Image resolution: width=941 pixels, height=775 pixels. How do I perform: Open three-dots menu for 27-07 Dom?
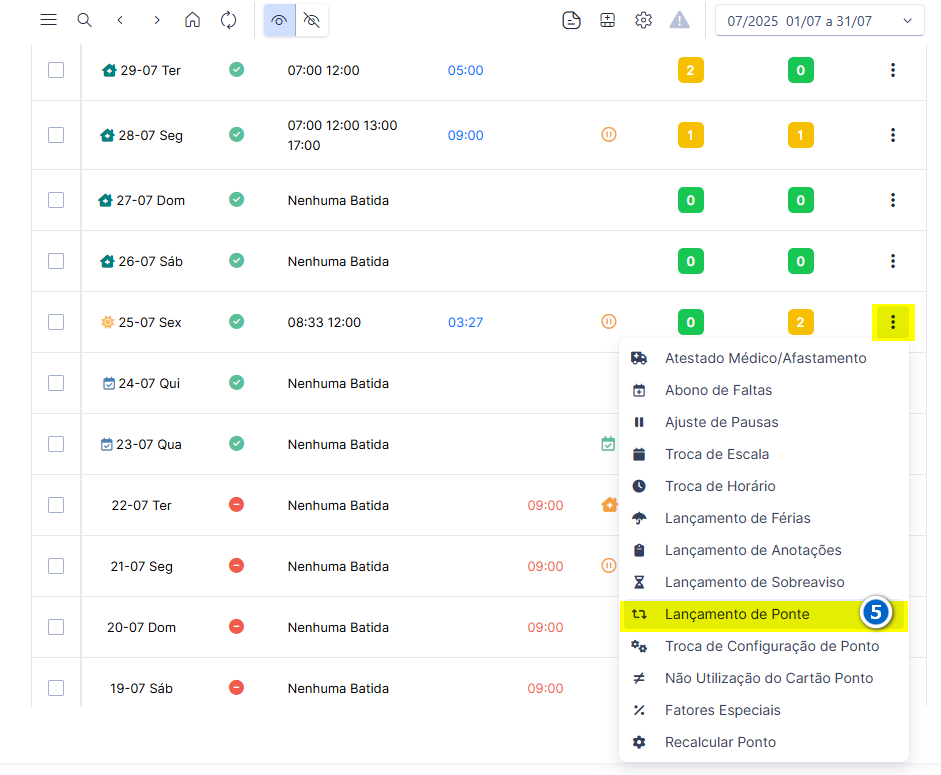coord(893,200)
